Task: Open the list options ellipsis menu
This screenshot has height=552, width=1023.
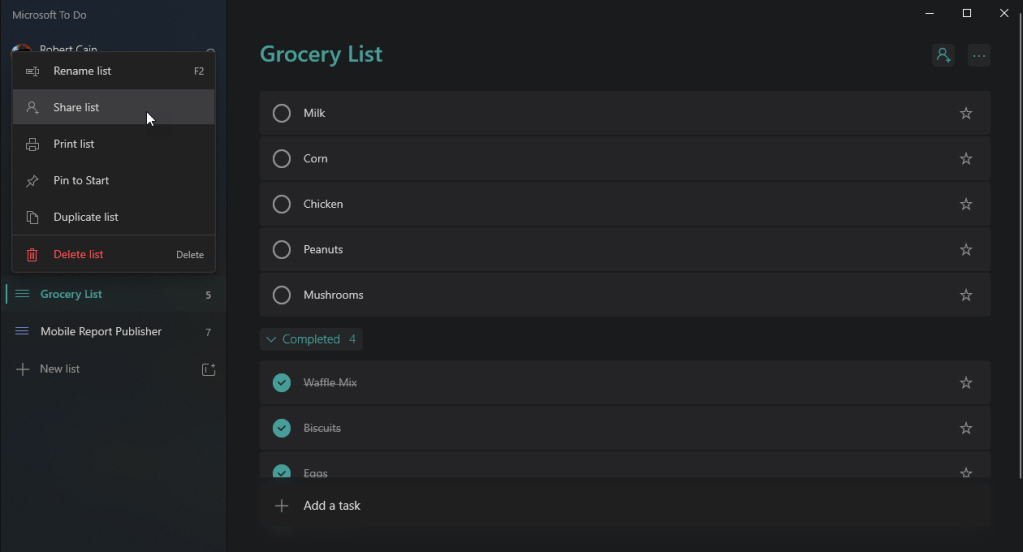Action: pos(979,56)
